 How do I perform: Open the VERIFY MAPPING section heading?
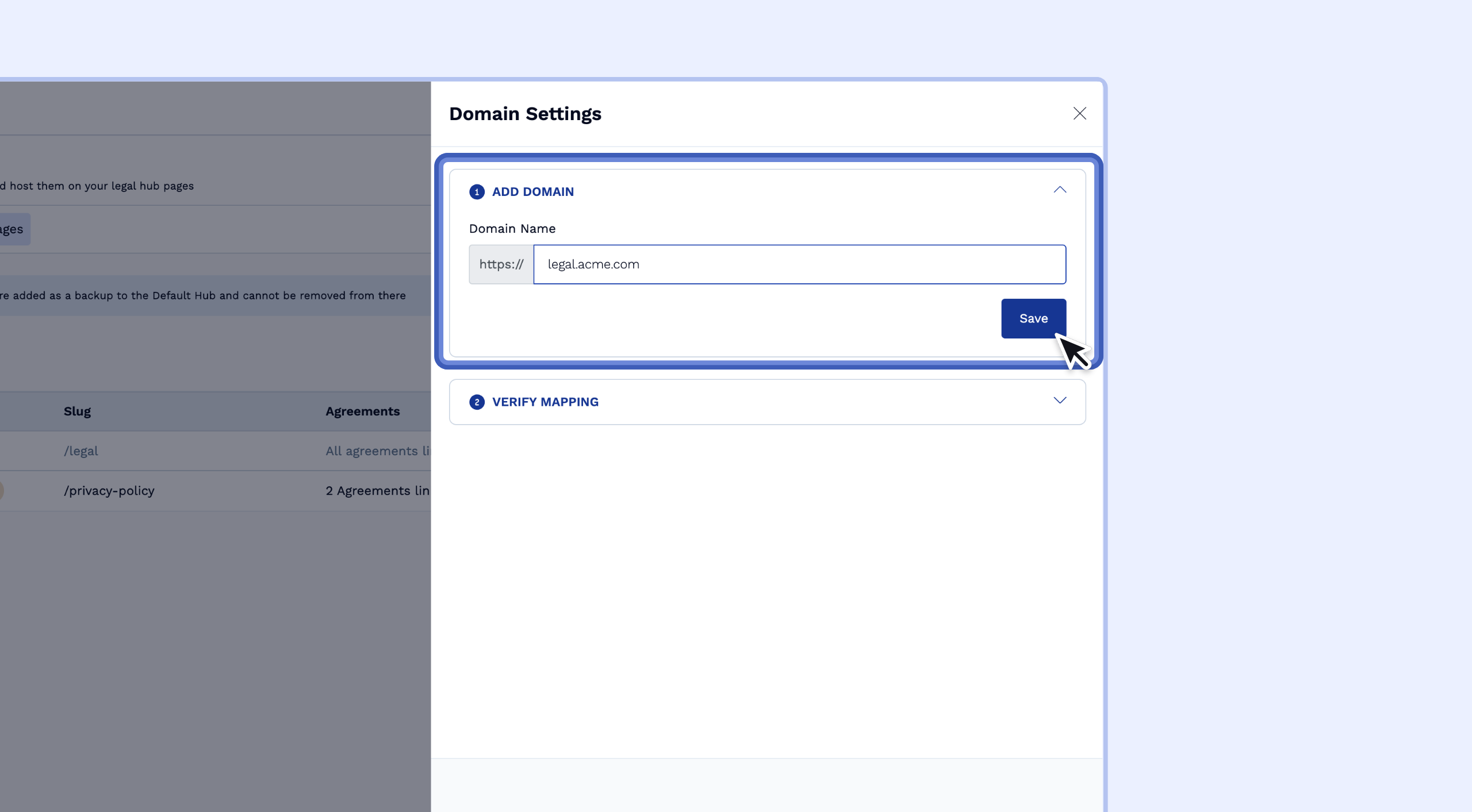tap(545, 402)
